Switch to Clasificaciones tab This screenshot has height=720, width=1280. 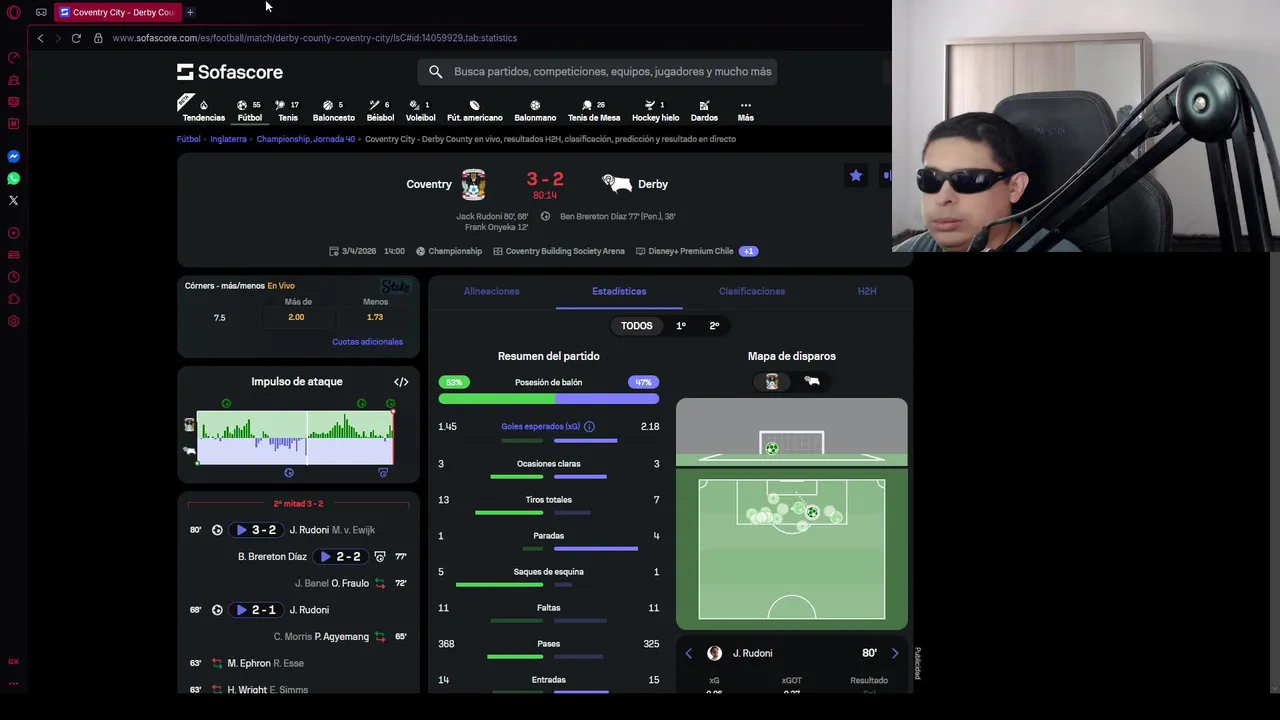(x=752, y=291)
